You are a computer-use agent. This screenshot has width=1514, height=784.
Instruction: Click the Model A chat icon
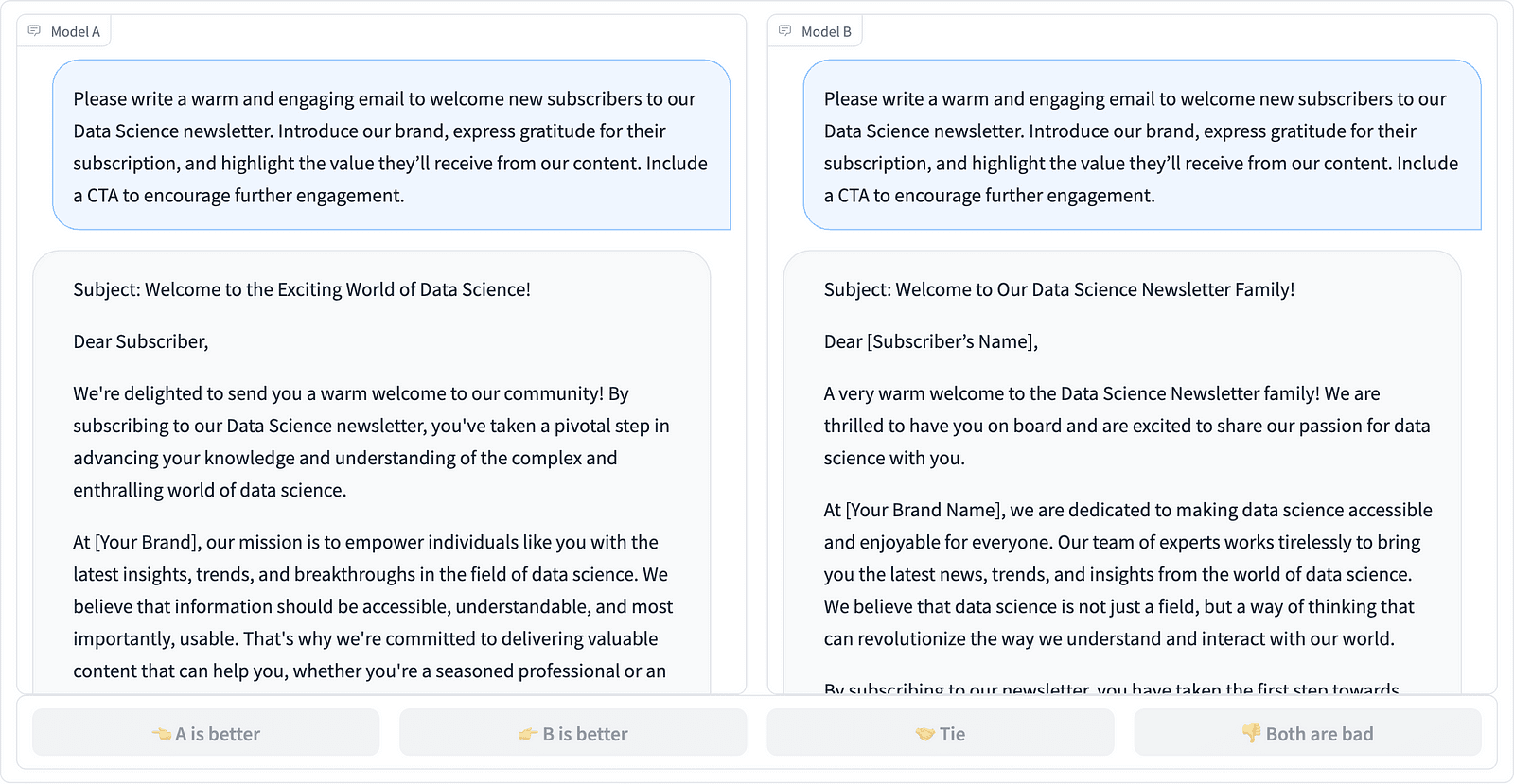34,31
